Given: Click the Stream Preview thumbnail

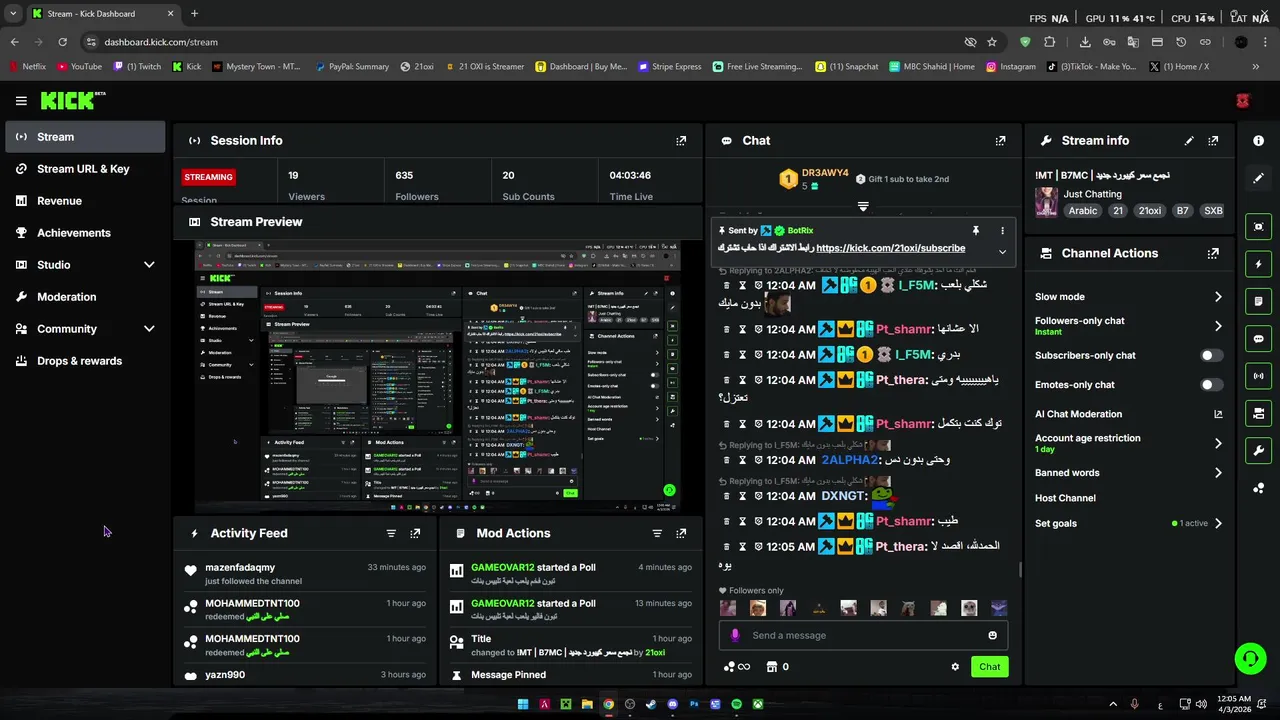Looking at the screenshot, I should 438,376.
